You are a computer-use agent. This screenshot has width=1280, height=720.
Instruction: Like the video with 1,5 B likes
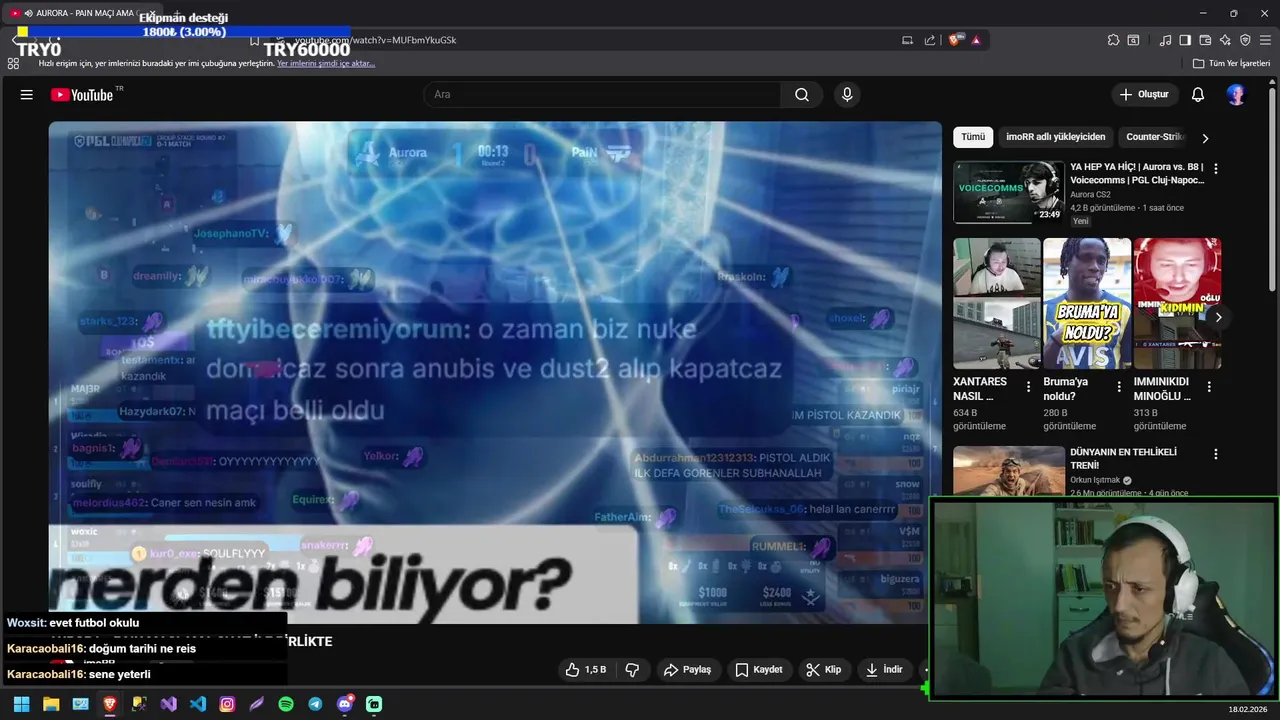tap(586, 670)
